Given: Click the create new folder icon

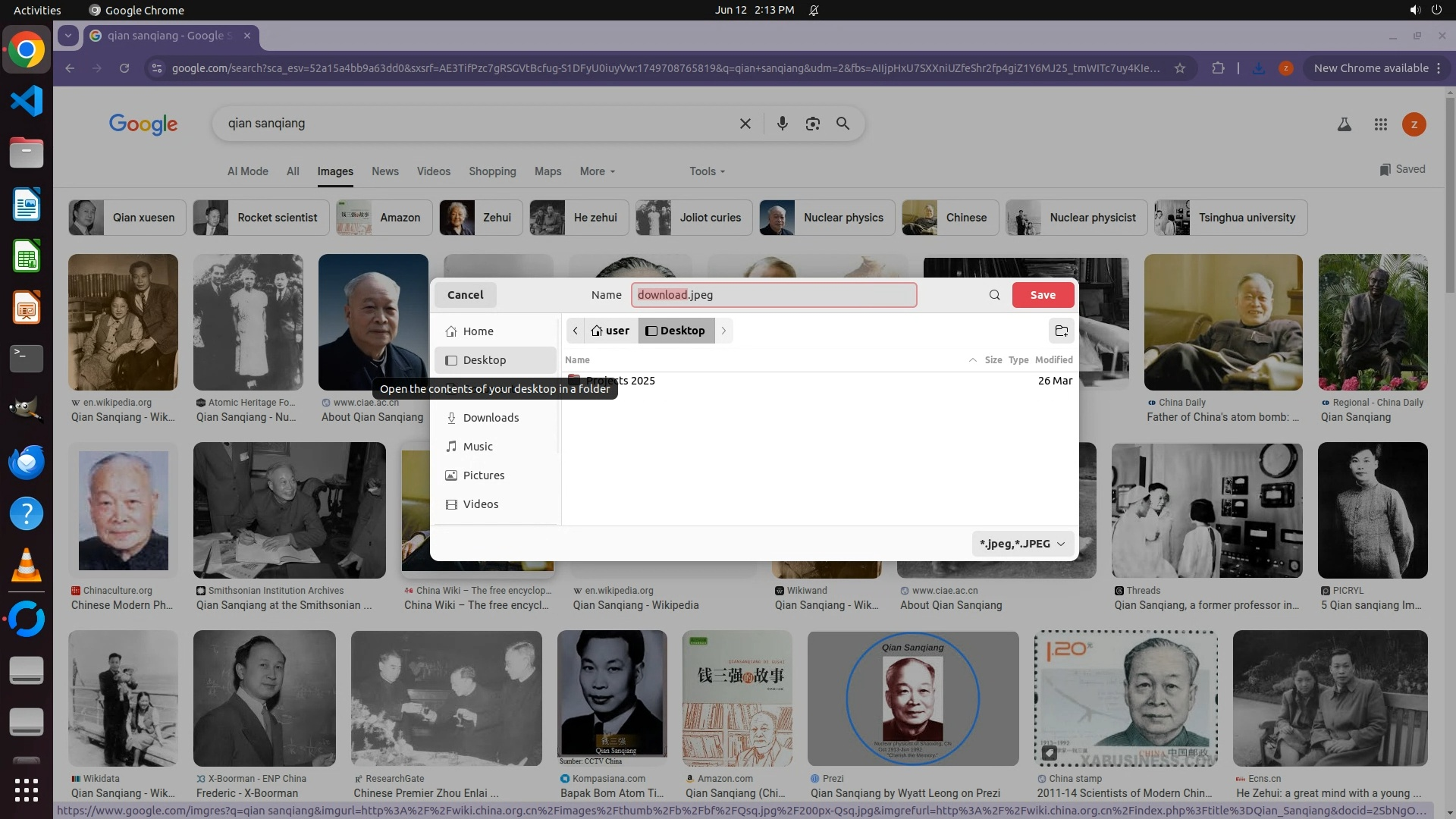Looking at the screenshot, I should pos(1061,331).
